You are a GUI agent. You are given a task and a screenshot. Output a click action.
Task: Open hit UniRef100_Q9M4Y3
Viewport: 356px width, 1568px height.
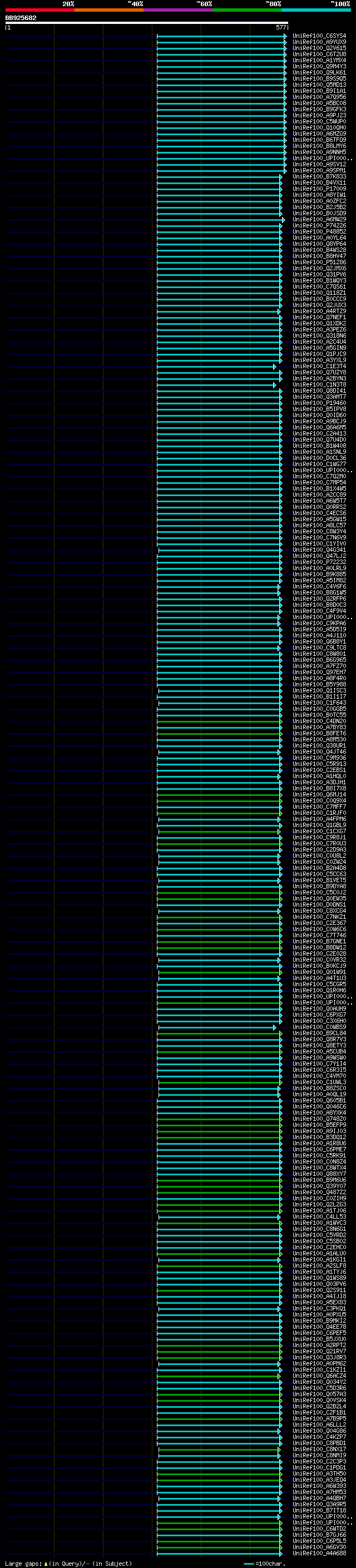(319, 67)
